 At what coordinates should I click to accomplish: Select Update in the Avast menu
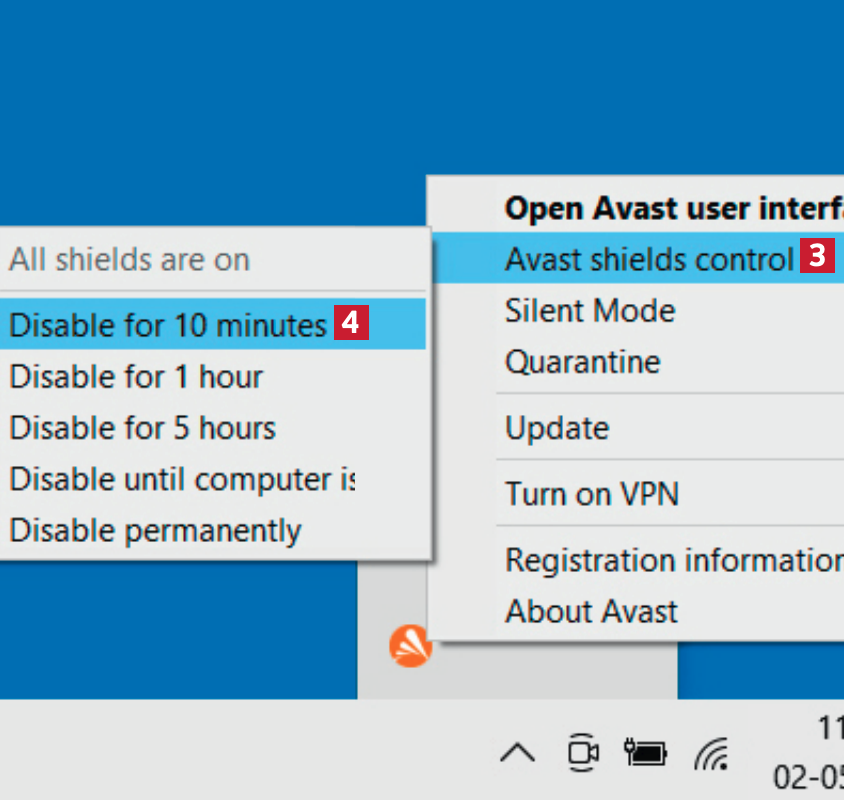click(557, 428)
